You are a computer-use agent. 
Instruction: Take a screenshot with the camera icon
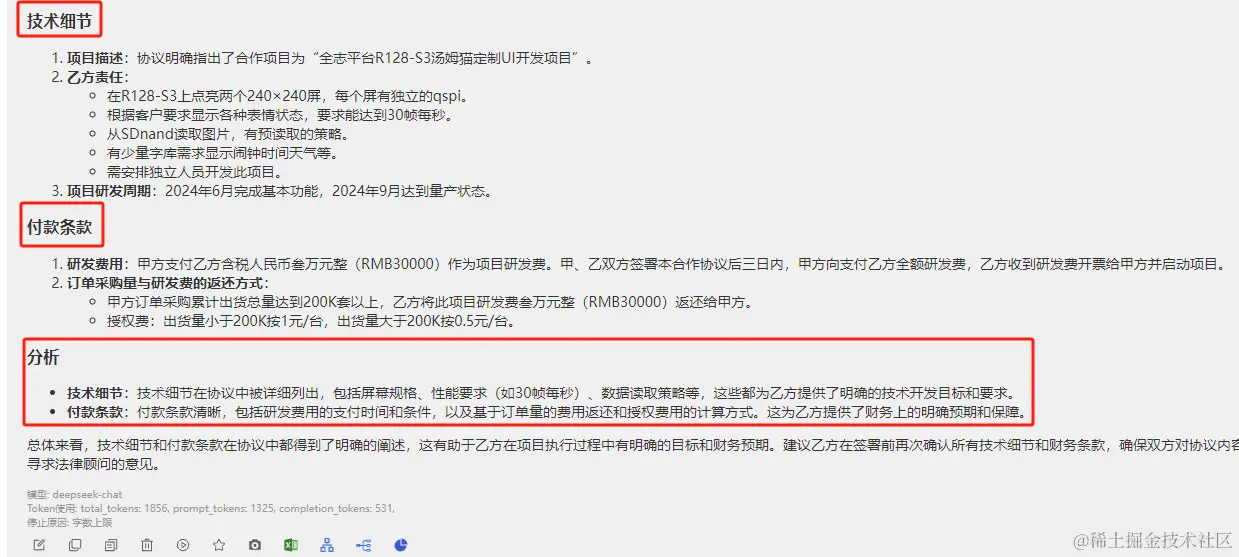click(x=255, y=545)
